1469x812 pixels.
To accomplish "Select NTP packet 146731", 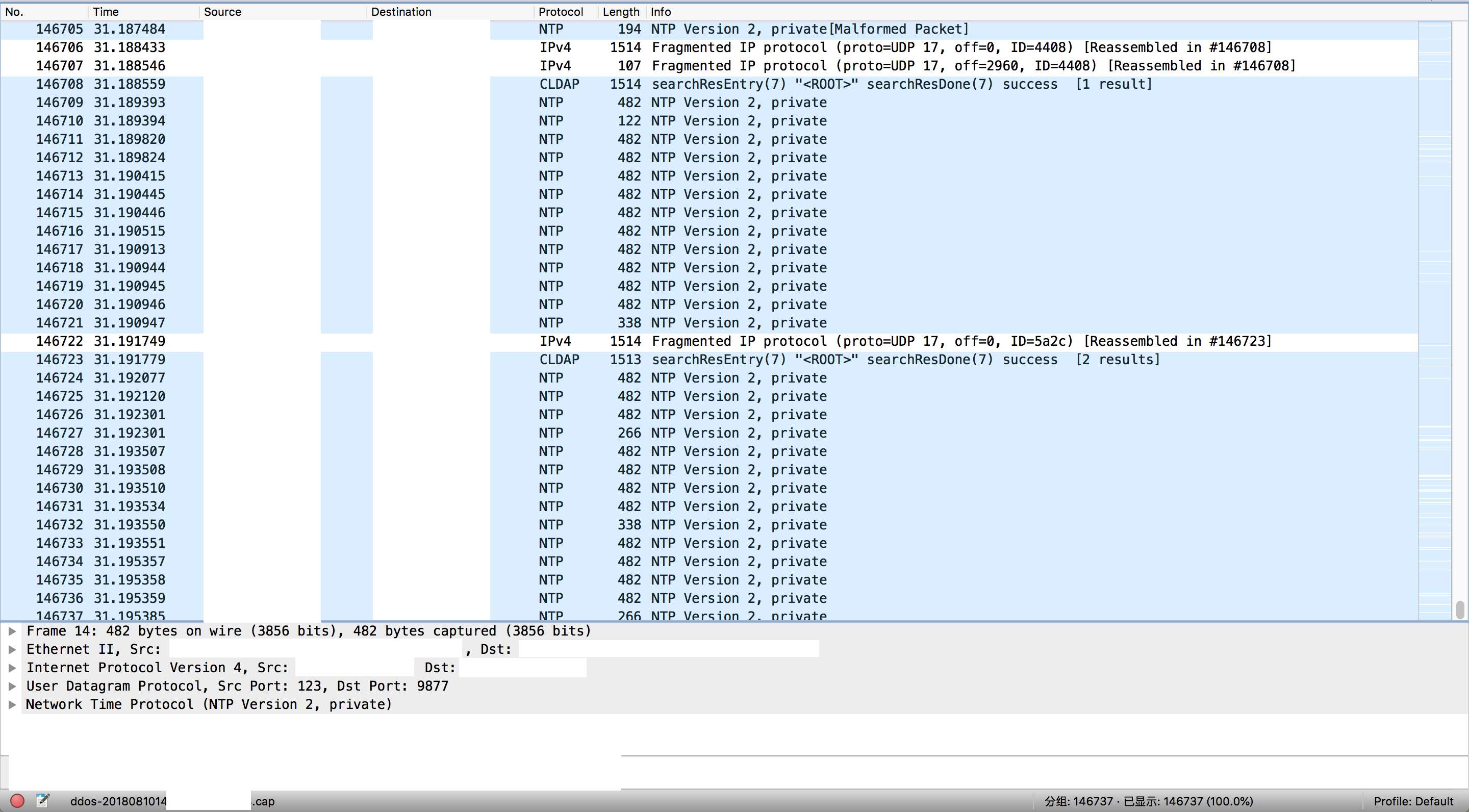I will (709, 506).
